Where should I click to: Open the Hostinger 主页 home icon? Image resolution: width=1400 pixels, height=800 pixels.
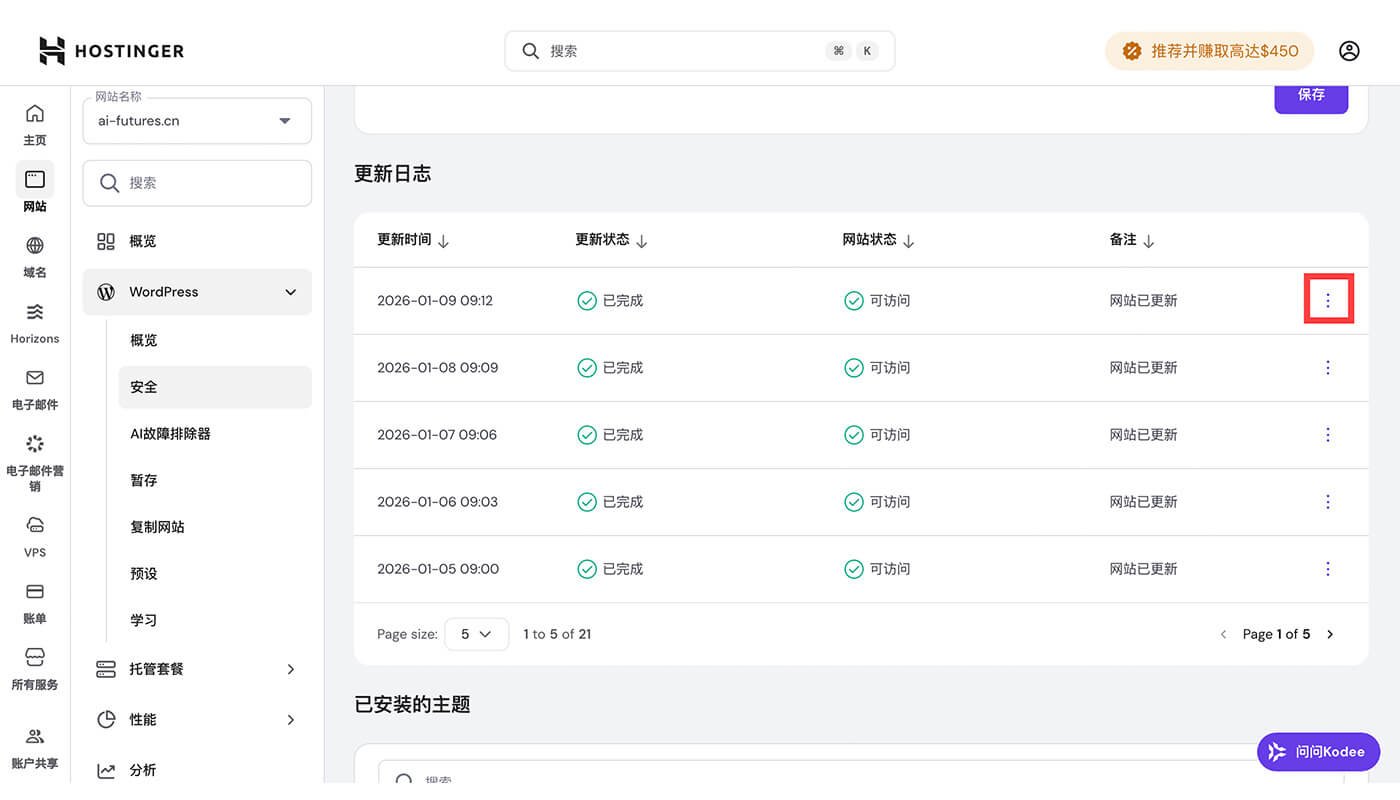pos(35,122)
